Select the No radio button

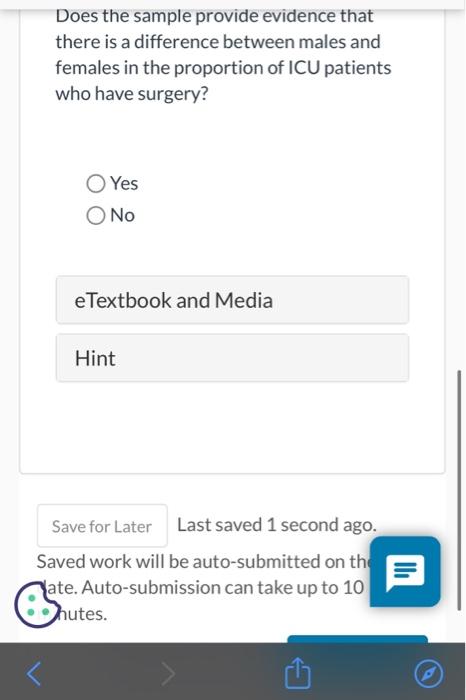pyautogui.click(x=96, y=216)
